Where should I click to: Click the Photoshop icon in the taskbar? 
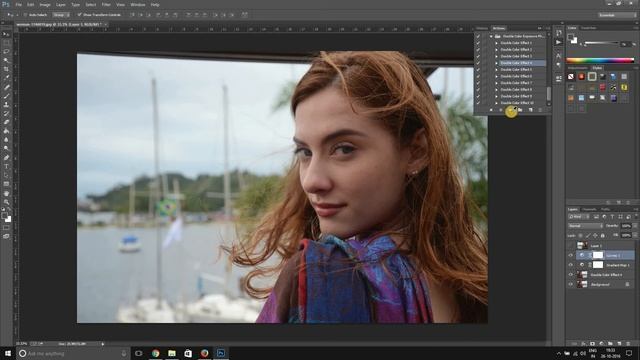point(221,353)
